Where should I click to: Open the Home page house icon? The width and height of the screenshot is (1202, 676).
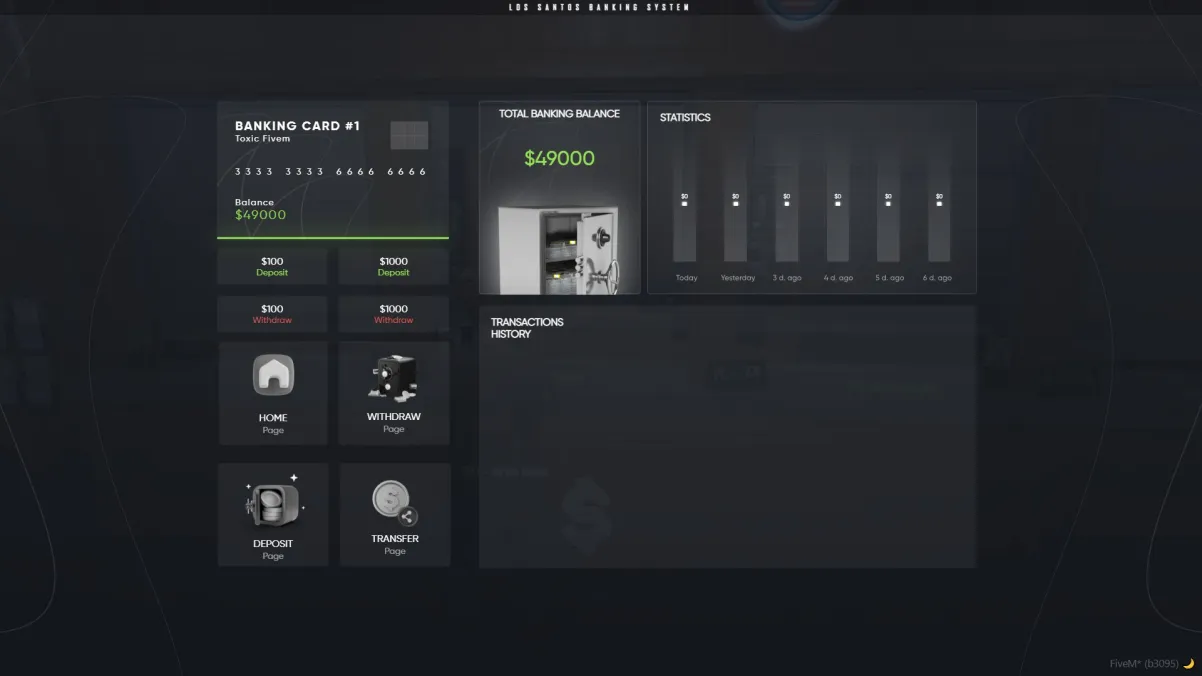(x=273, y=376)
